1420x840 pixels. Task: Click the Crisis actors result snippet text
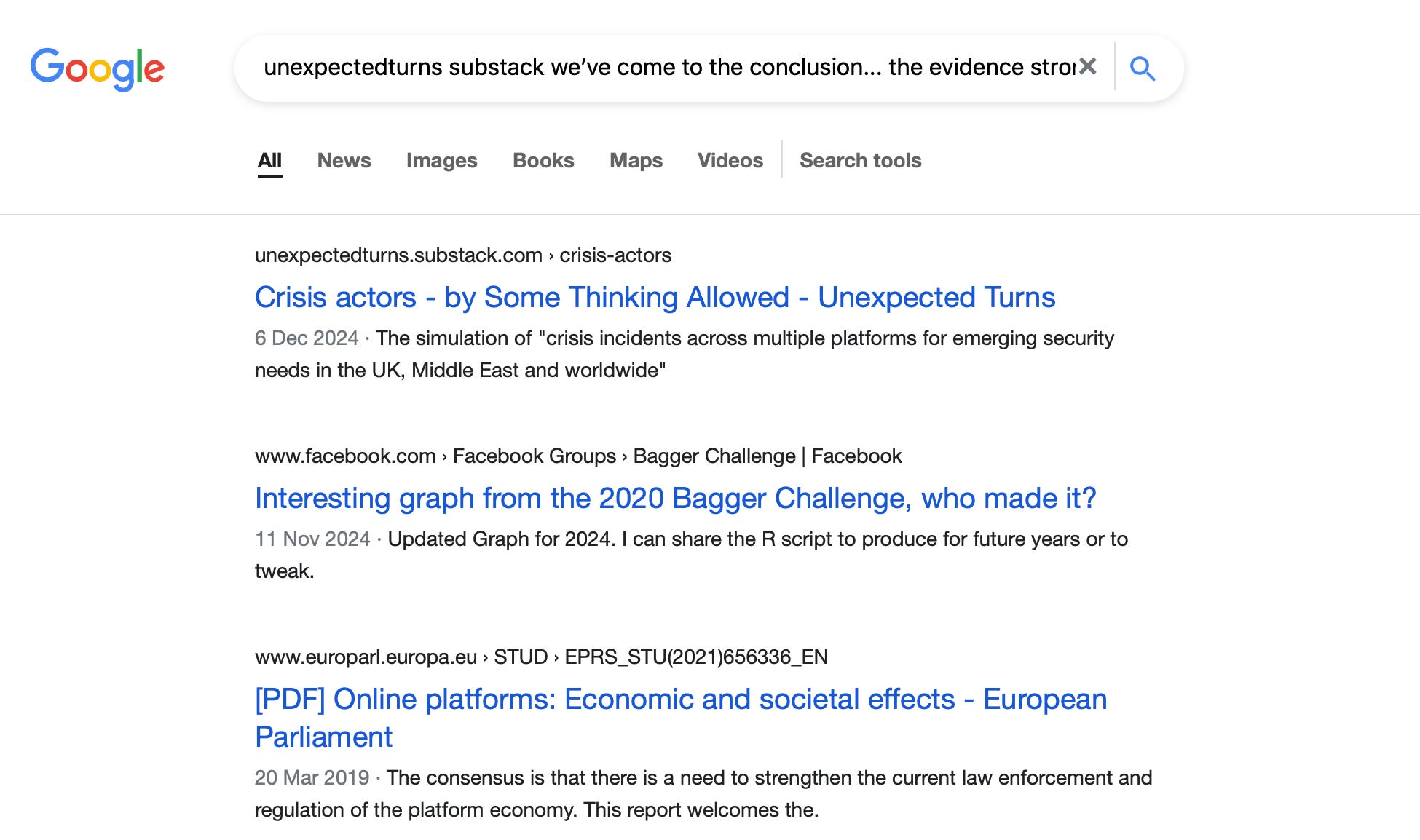(x=685, y=354)
